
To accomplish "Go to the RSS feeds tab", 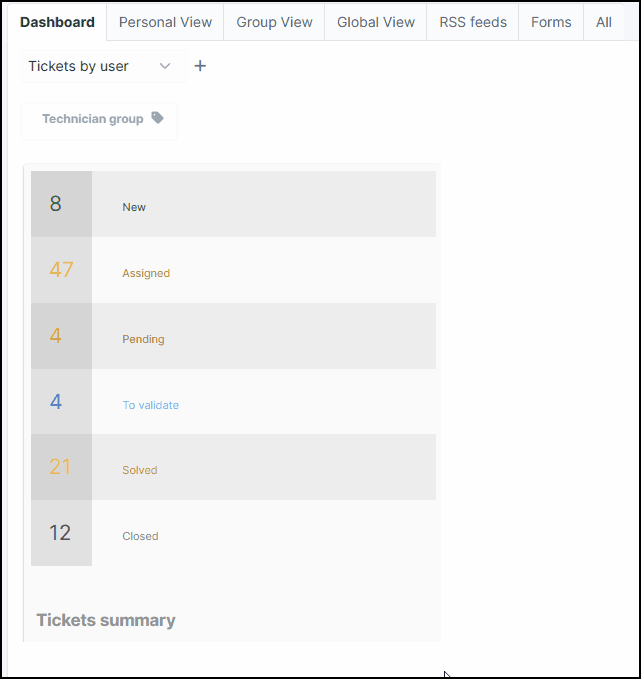I will (x=473, y=22).
